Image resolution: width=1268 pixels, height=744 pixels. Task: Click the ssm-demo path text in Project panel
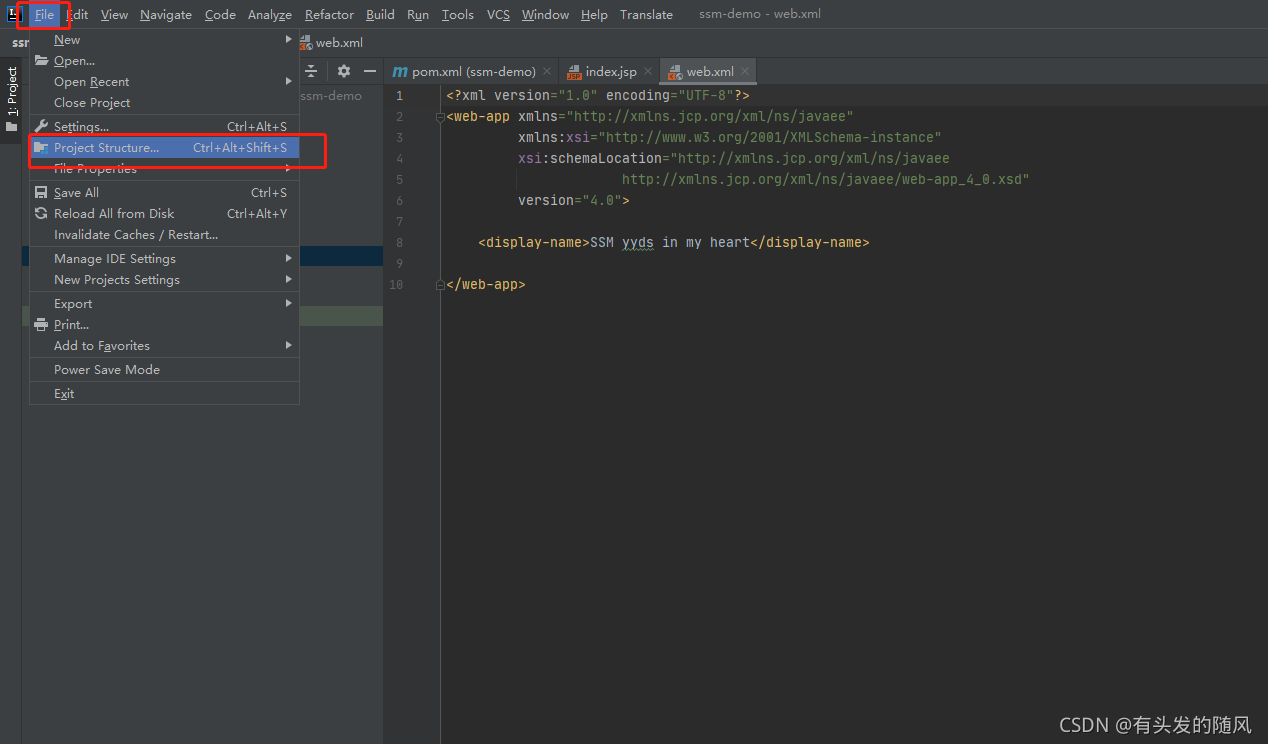(331, 96)
